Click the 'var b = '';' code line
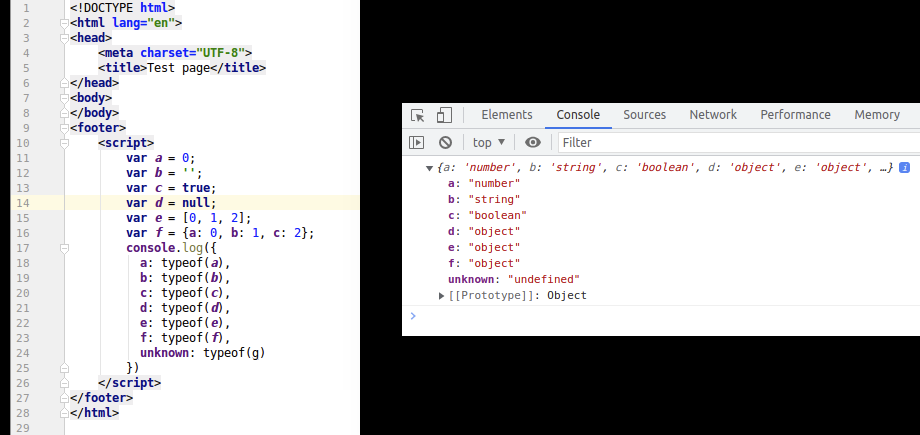 164,173
